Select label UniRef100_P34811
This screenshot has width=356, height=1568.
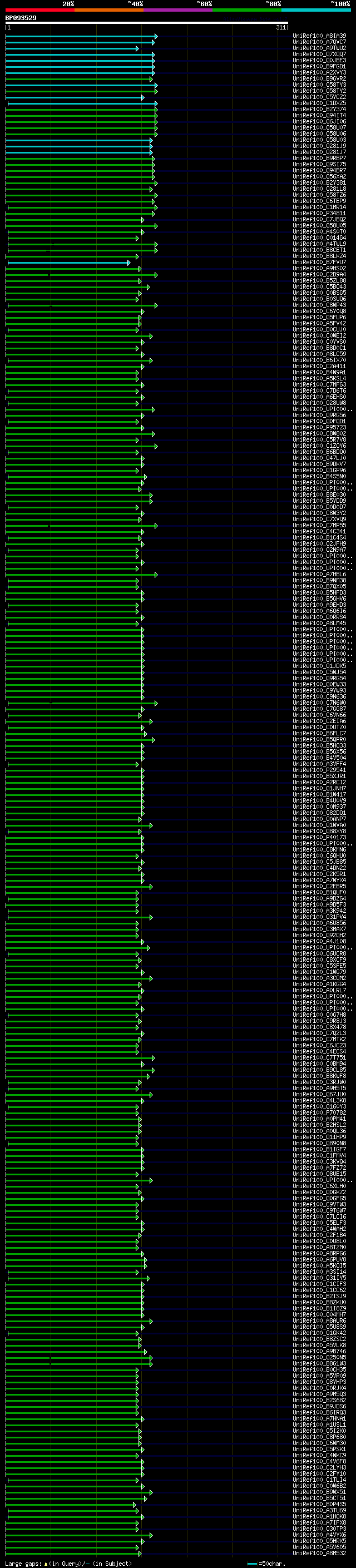click(319, 214)
